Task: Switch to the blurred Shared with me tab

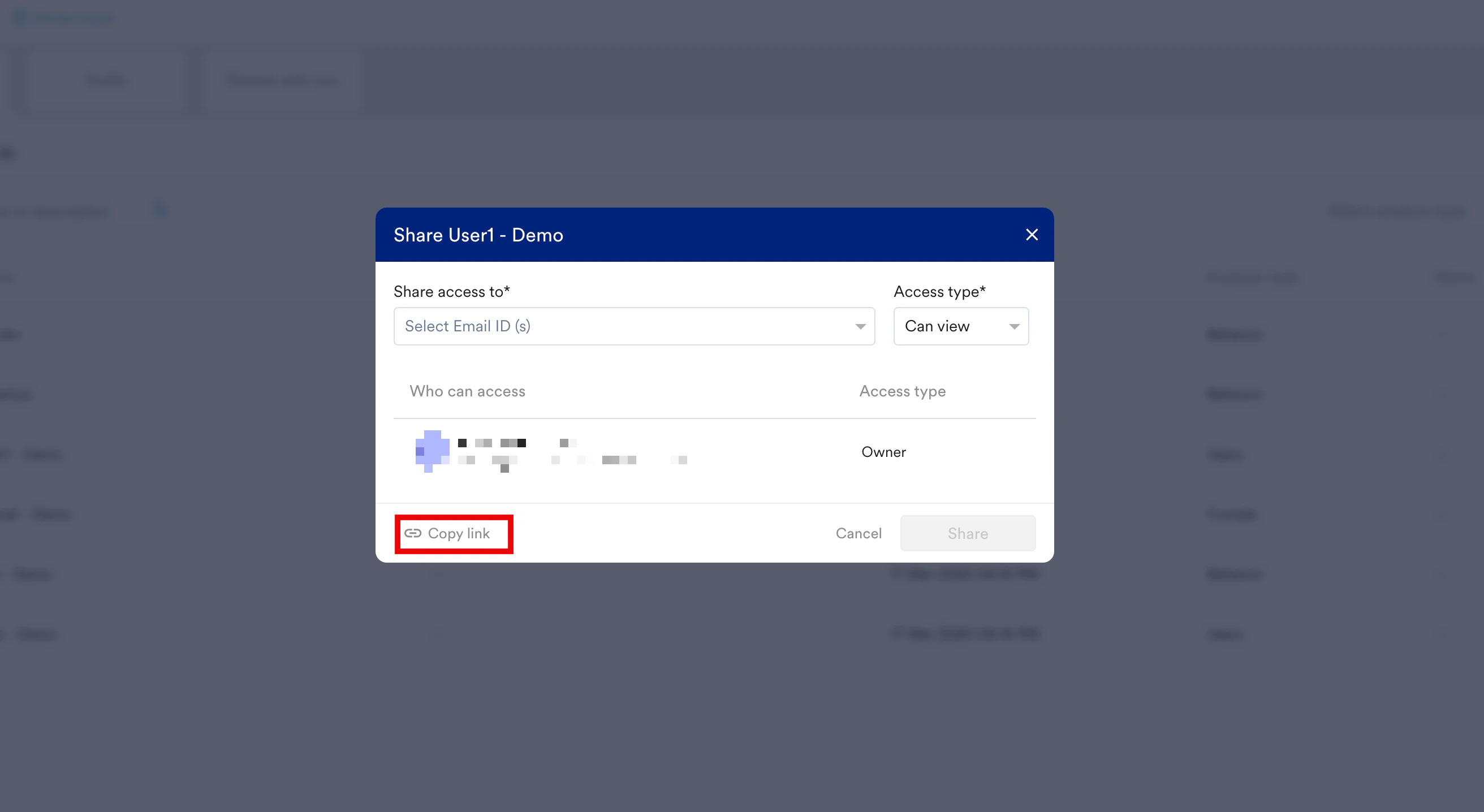Action: (282, 80)
